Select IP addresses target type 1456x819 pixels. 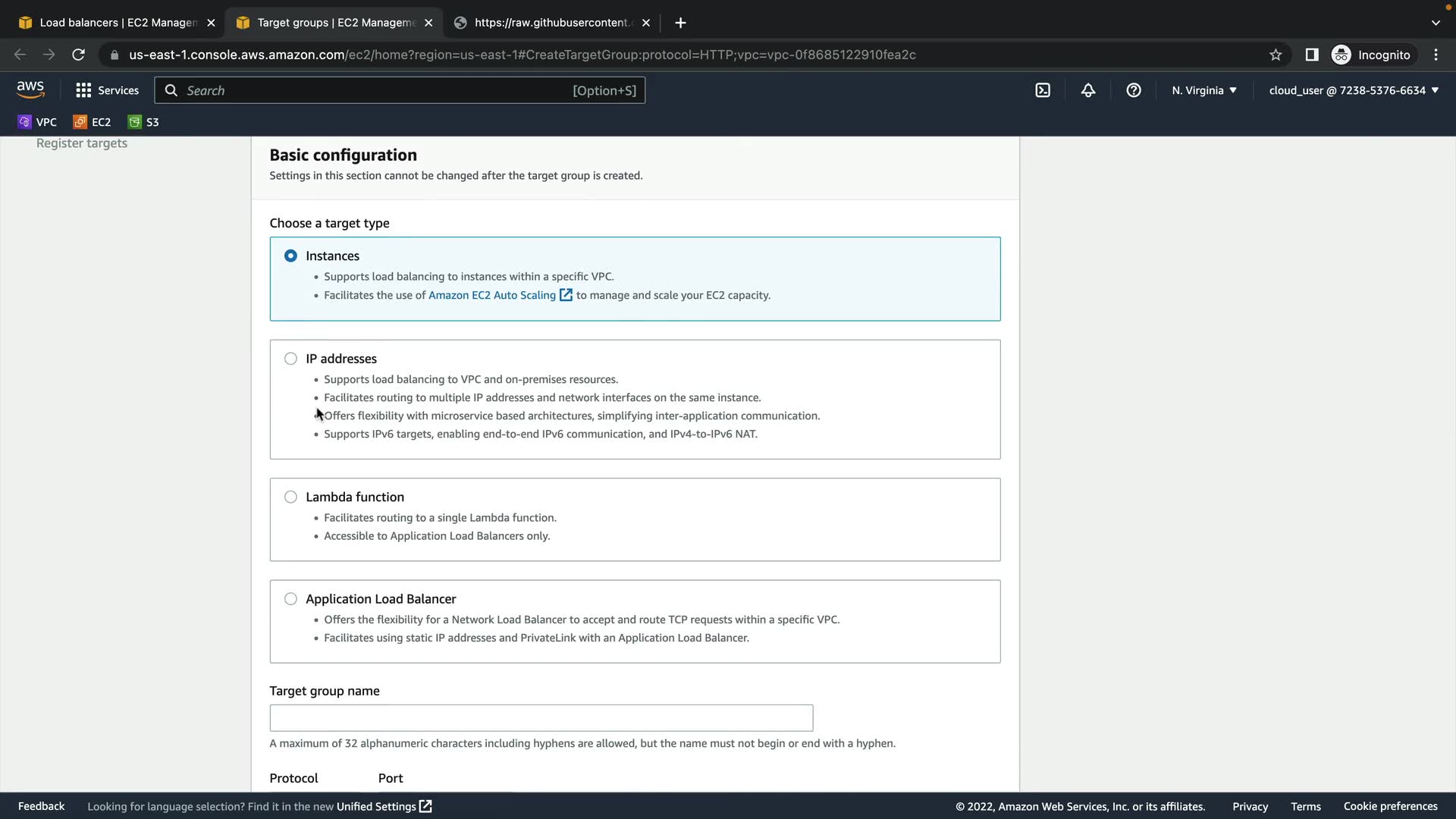point(290,359)
